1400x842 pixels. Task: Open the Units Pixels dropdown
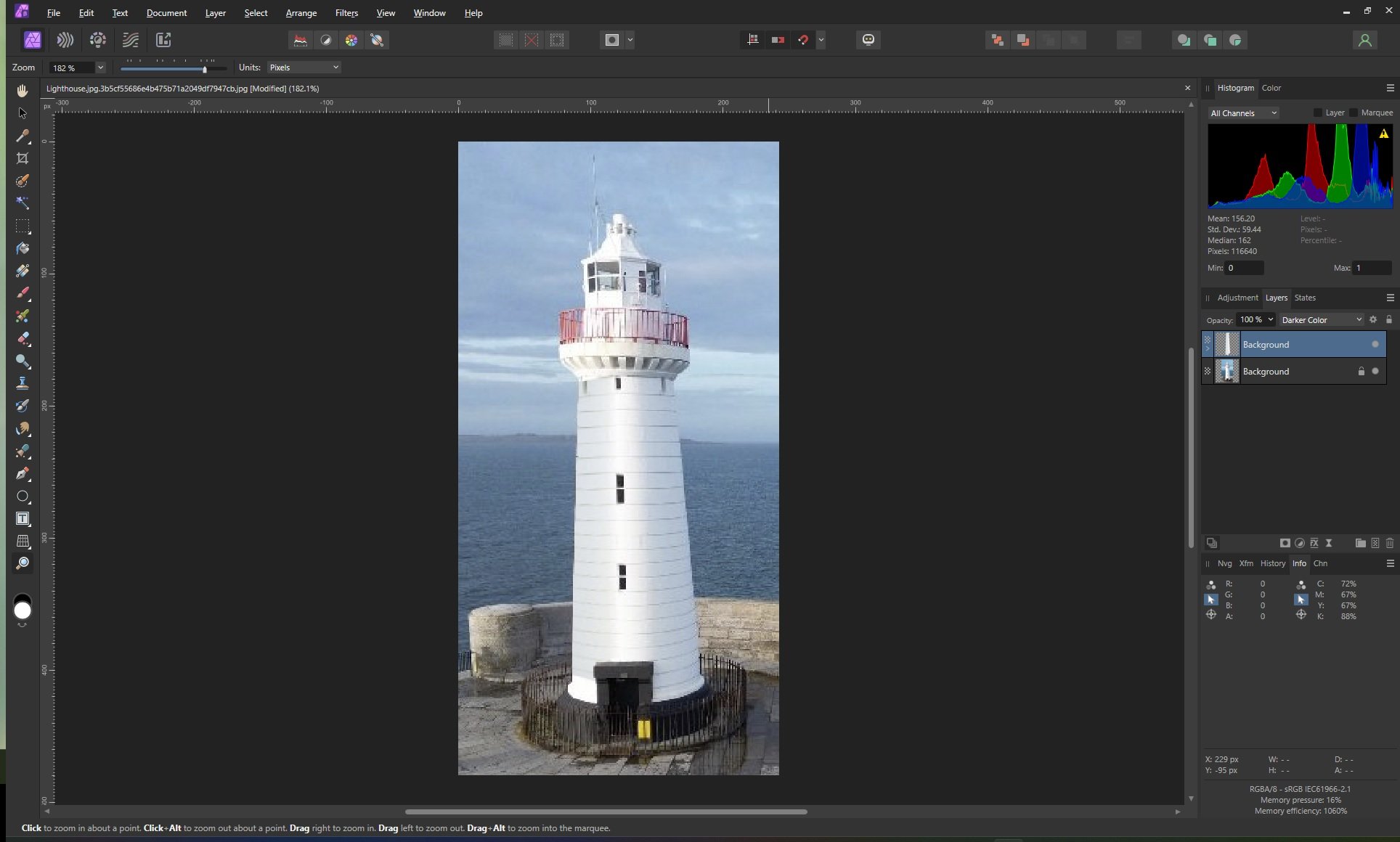click(304, 68)
